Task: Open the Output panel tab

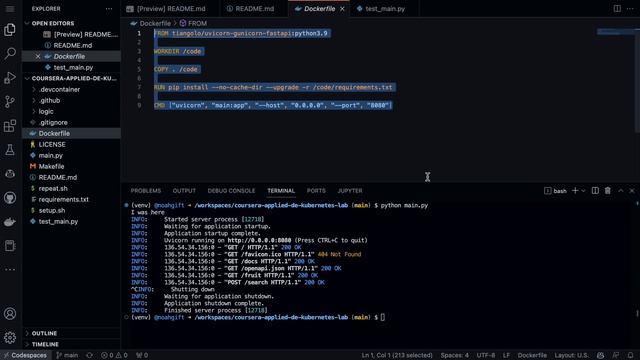Action: coord(184,191)
